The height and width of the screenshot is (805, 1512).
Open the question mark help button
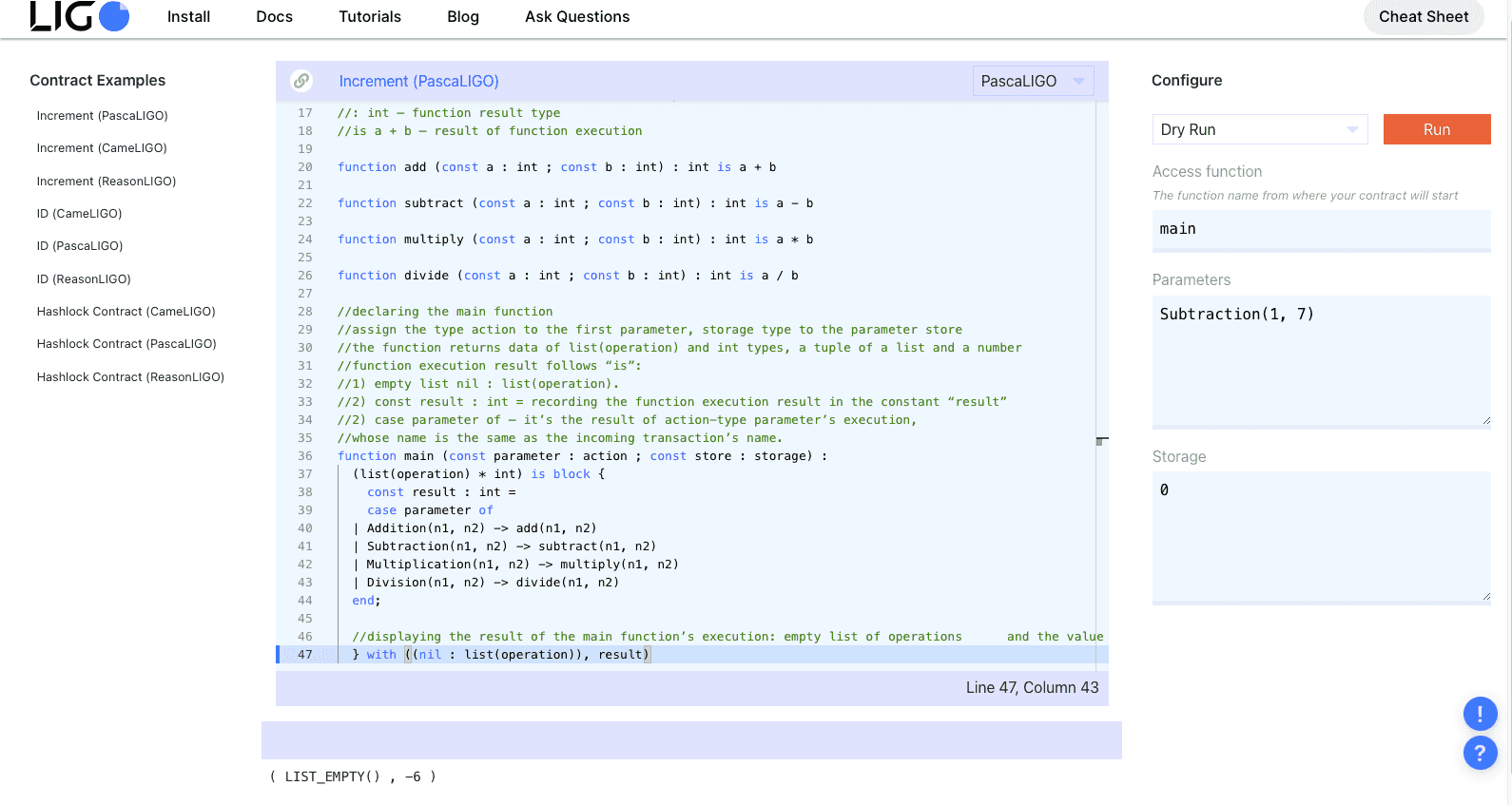[1480, 754]
